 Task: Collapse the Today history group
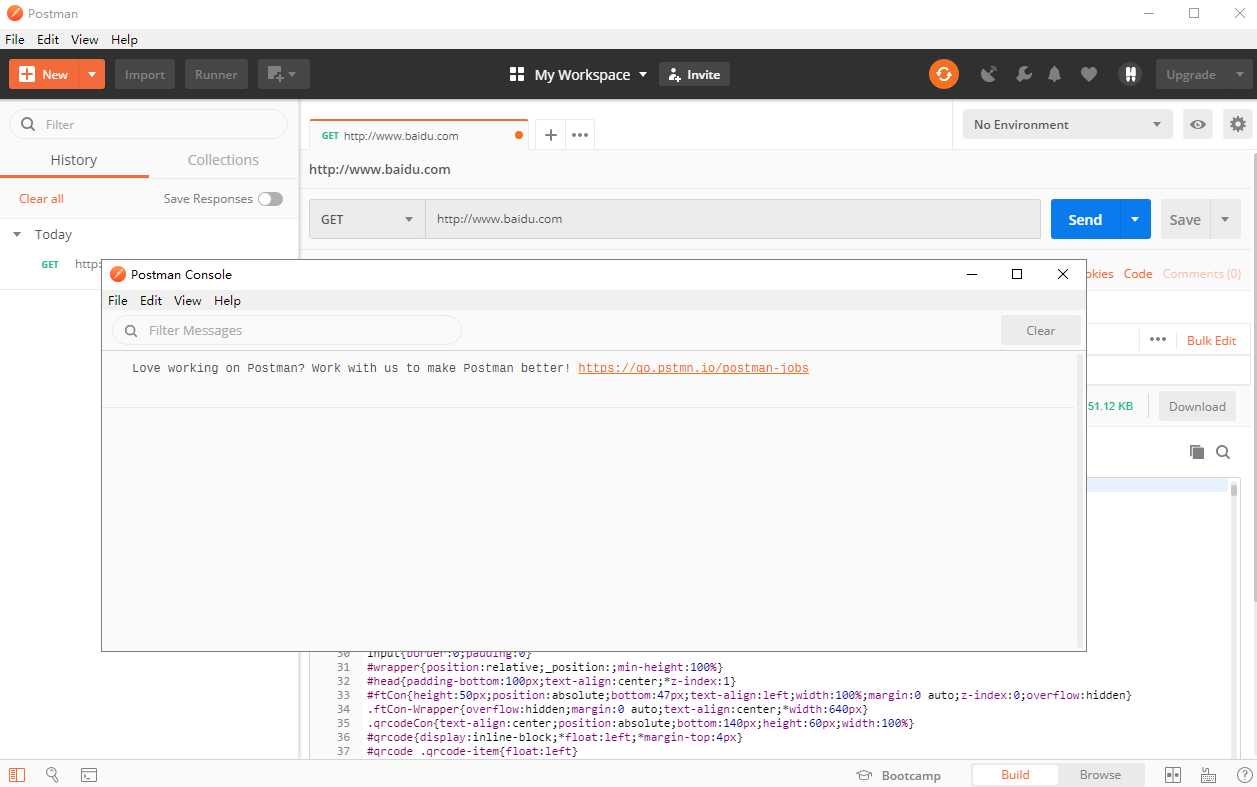click(x=17, y=234)
